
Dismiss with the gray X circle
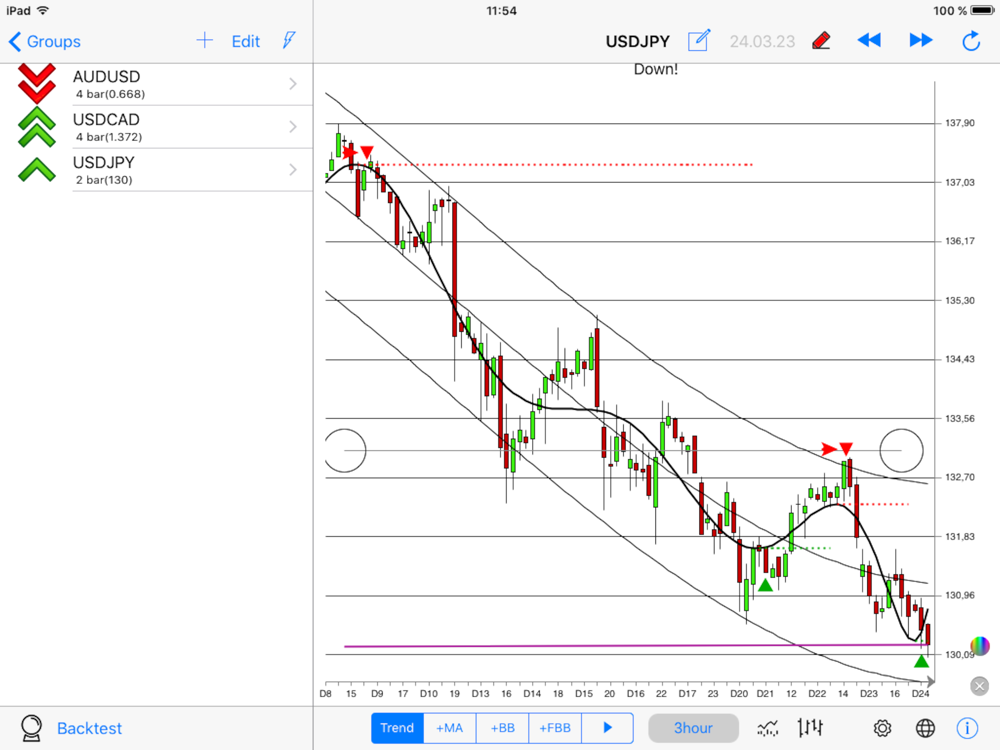(x=980, y=686)
